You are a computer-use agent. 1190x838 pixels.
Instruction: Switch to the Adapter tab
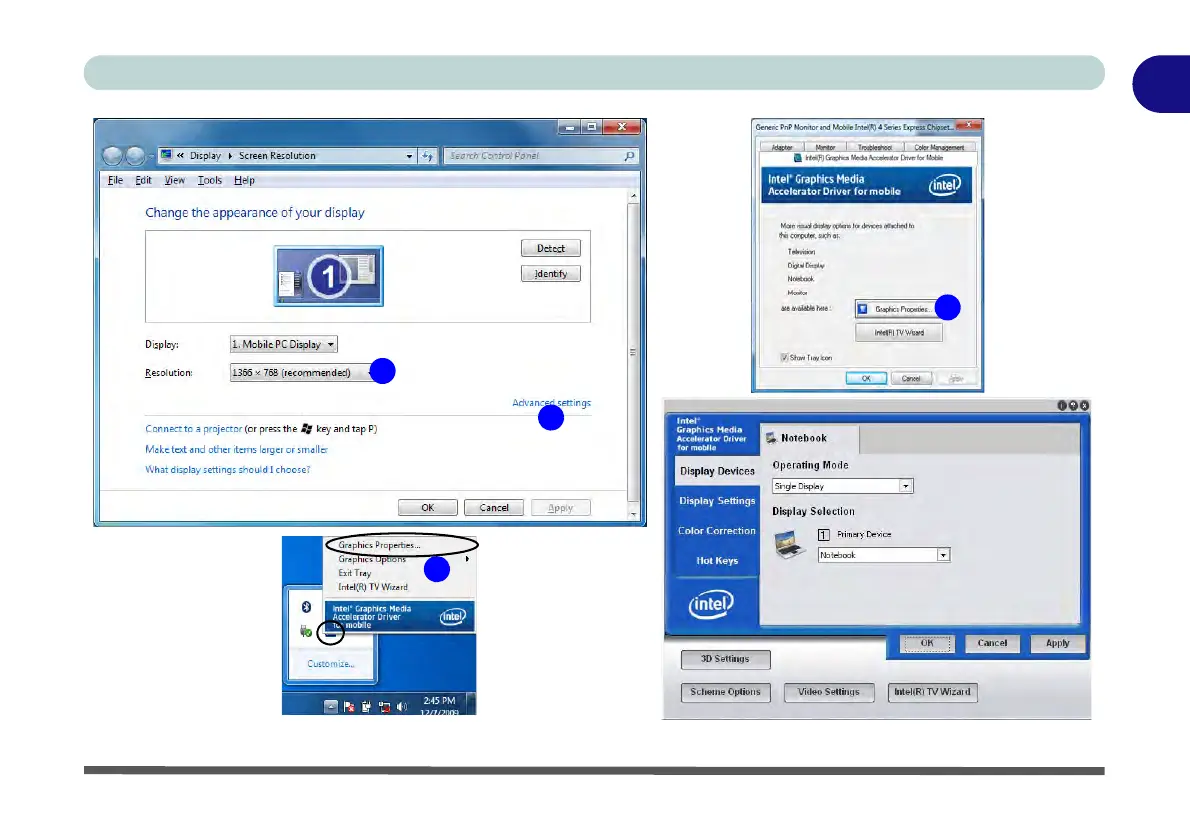[782, 147]
